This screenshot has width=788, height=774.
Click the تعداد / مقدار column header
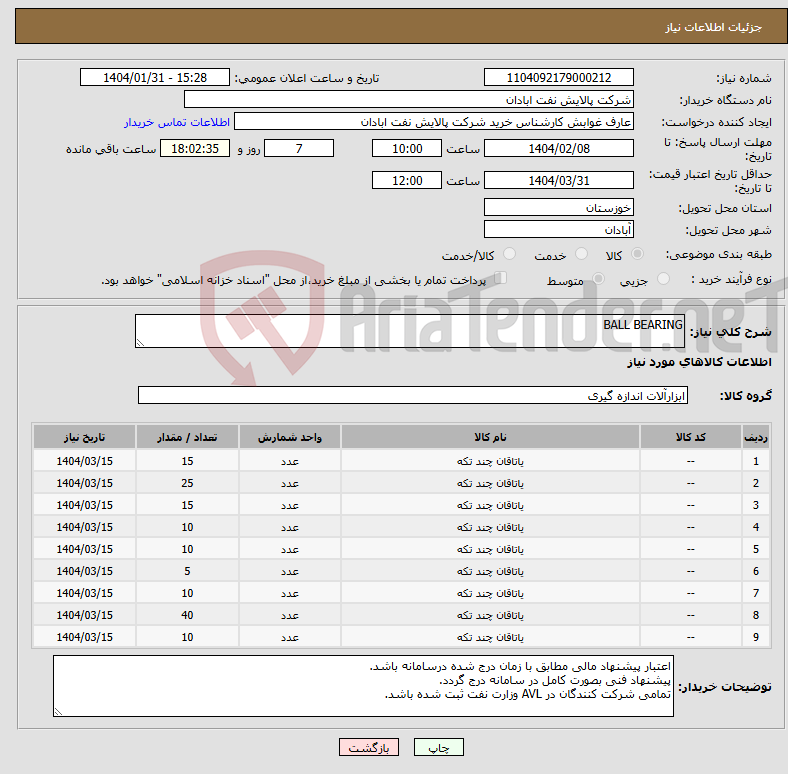click(x=187, y=437)
